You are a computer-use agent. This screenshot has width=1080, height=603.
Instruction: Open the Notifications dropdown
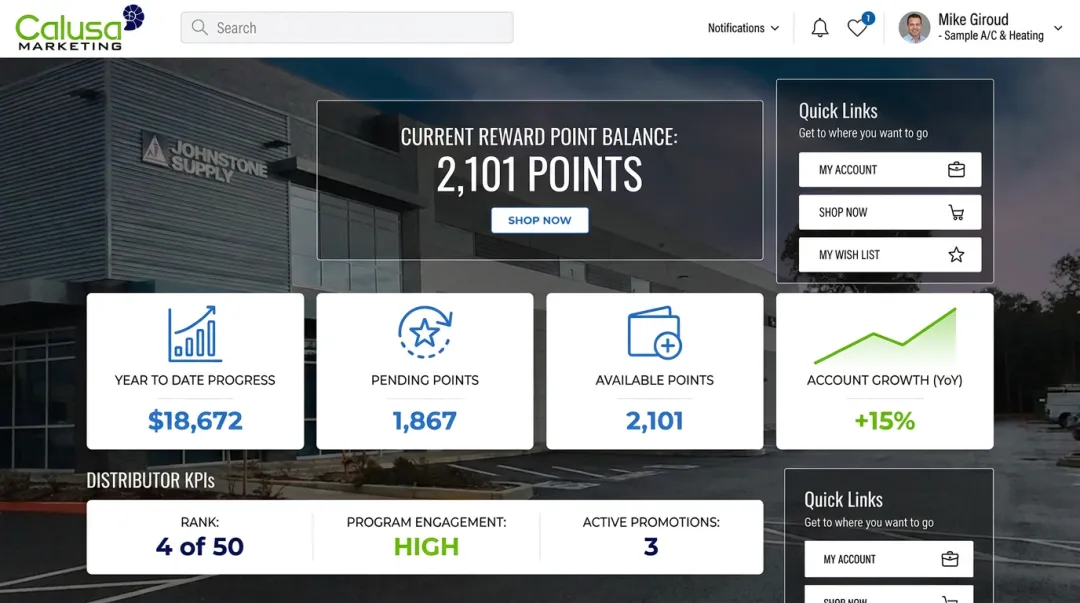(x=743, y=28)
